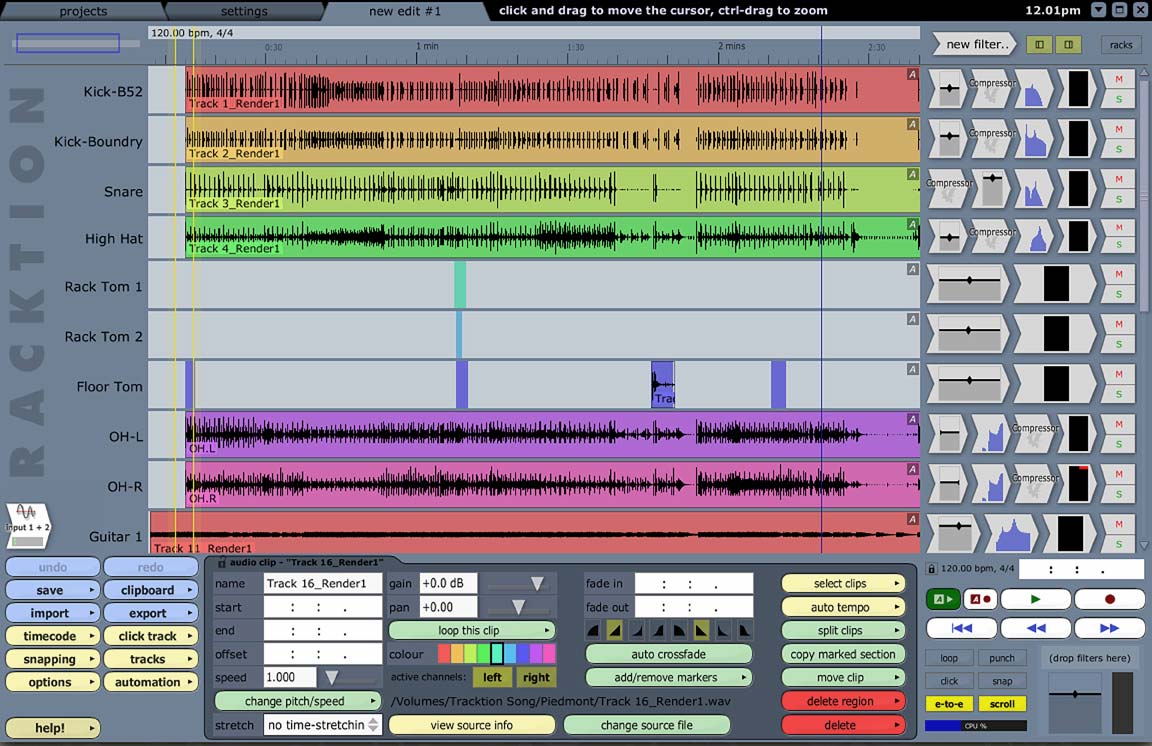Open the import popup menu
The width and height of the screenshot is (1152, 746).
coord(52,613)
